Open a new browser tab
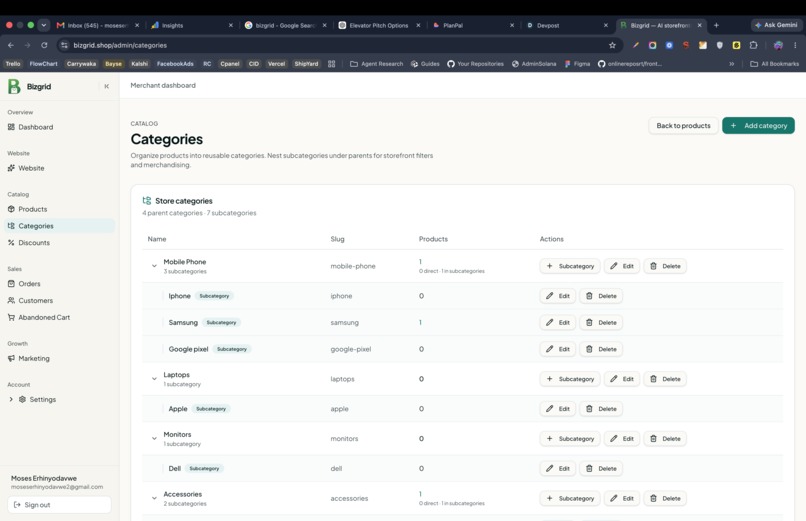This screenshot has height=521, width=806. 716,25
